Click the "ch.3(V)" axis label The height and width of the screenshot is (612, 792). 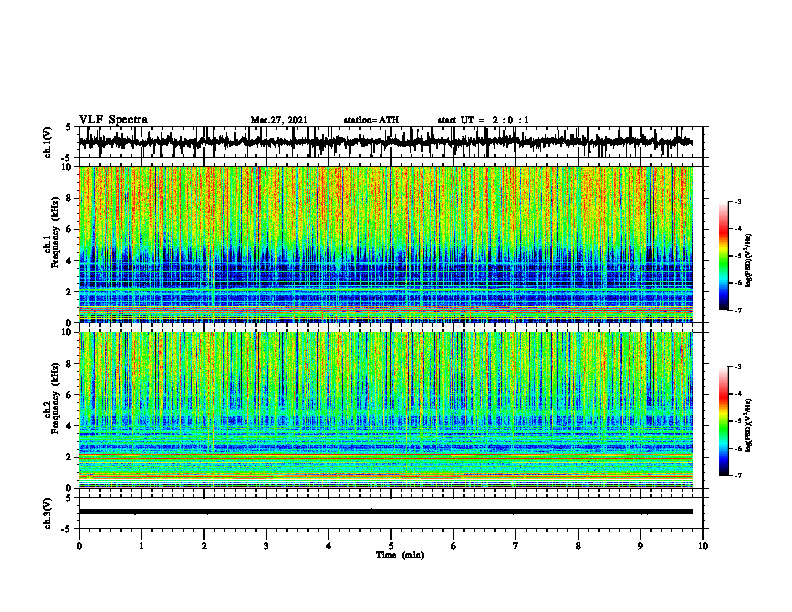[x=48, y=514]
